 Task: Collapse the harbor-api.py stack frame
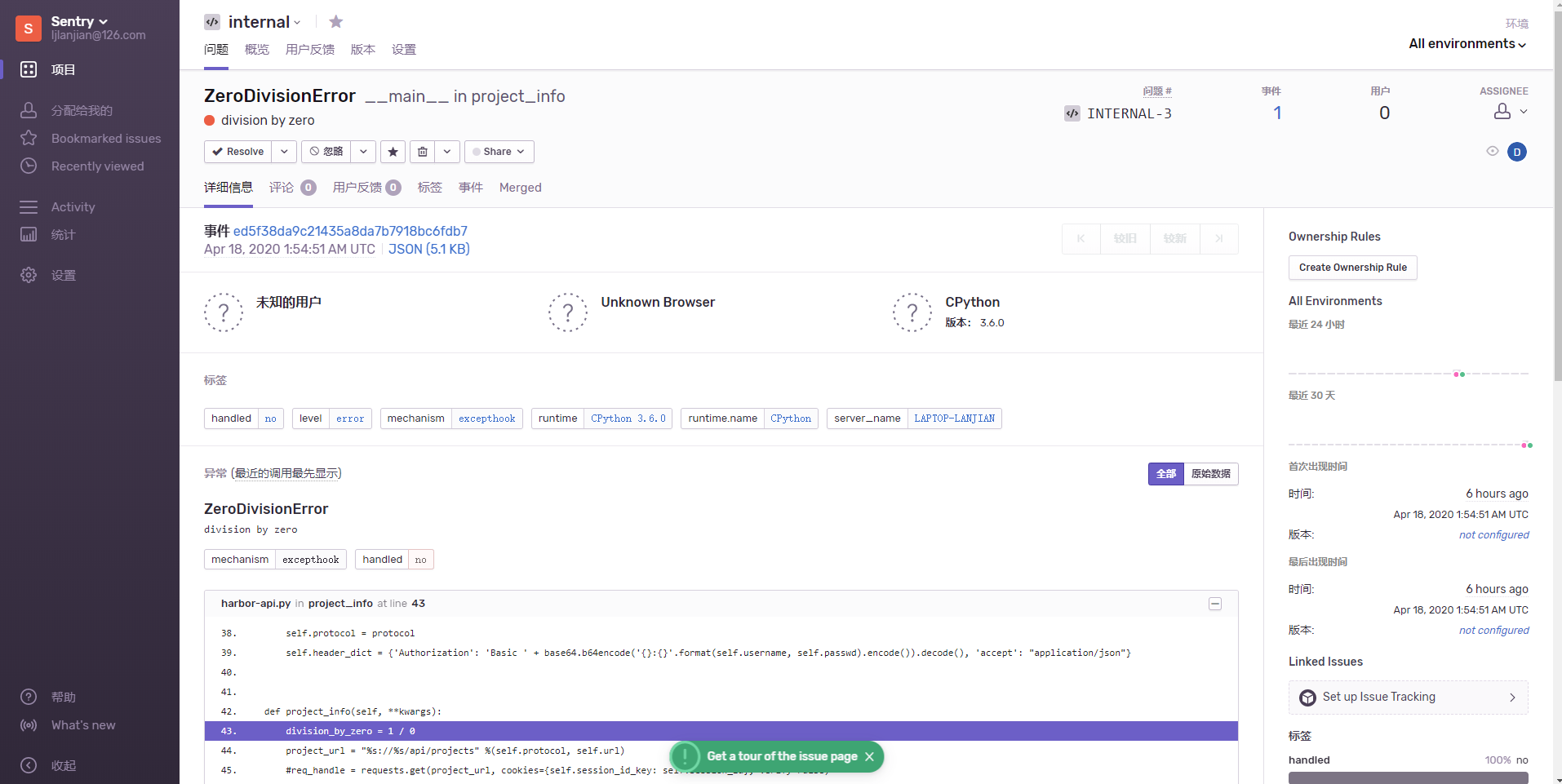pyautogui.click(x=1214, y=604)
